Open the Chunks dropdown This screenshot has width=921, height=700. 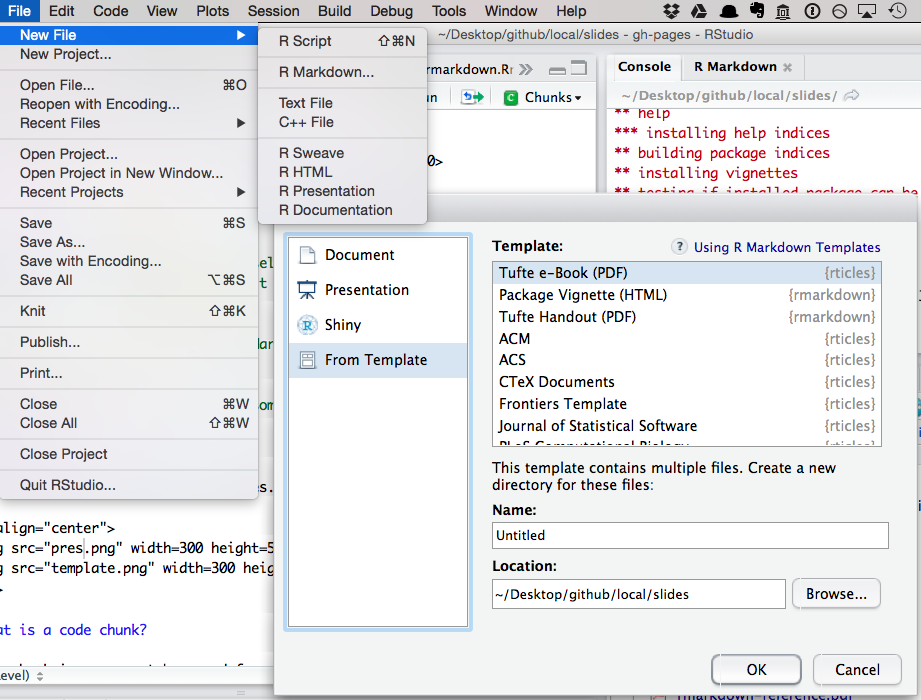click(x=543, y=97)
